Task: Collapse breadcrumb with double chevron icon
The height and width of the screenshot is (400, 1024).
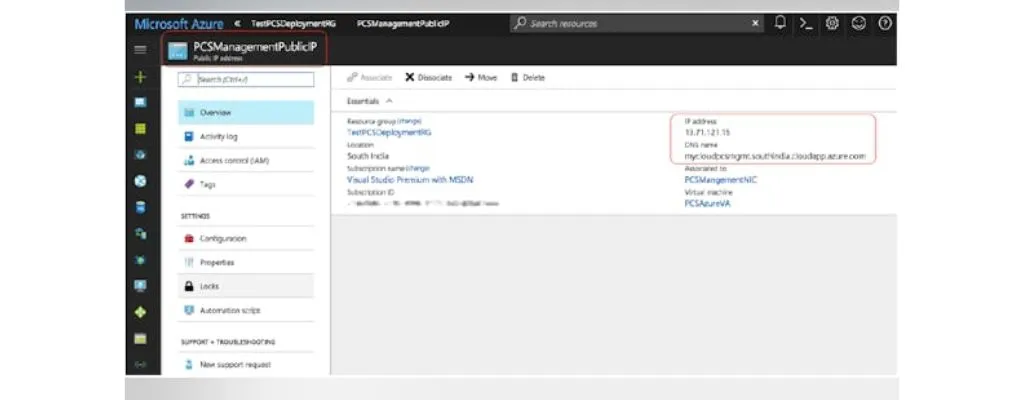Action: click(238, 24)
